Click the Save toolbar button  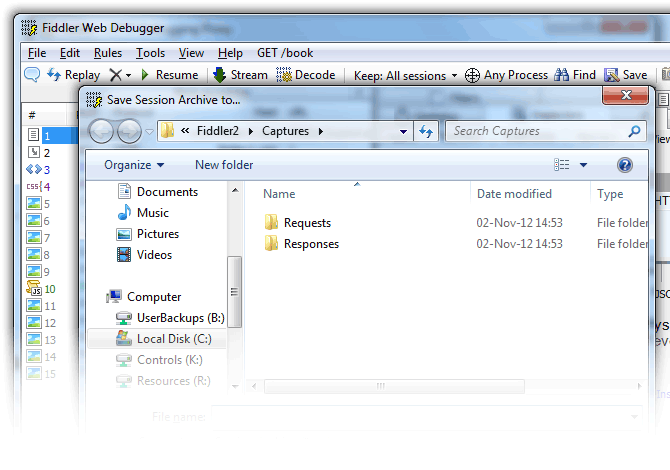click(x=626, y=75)
